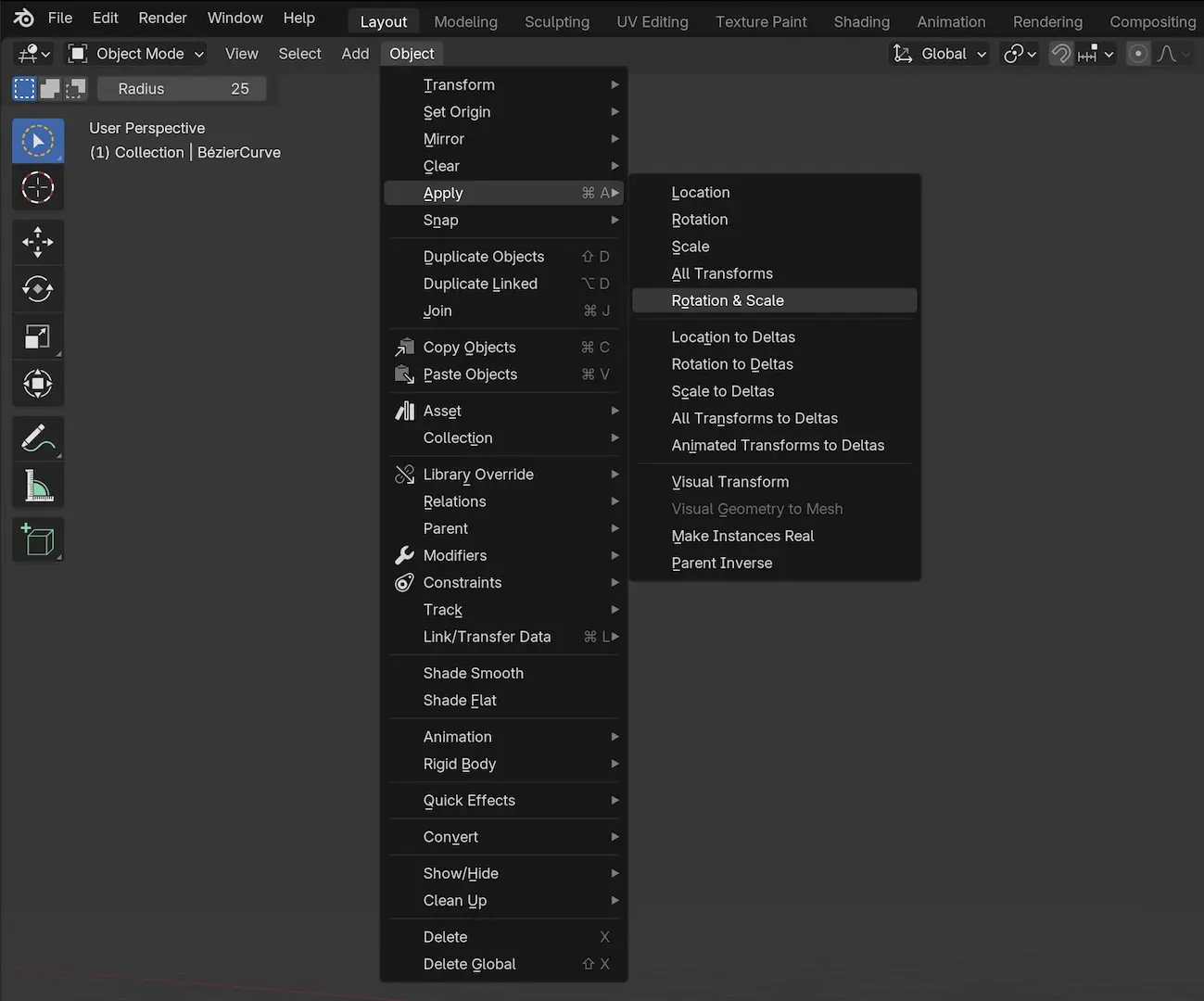Select the Measure tool

coord(37,486)
